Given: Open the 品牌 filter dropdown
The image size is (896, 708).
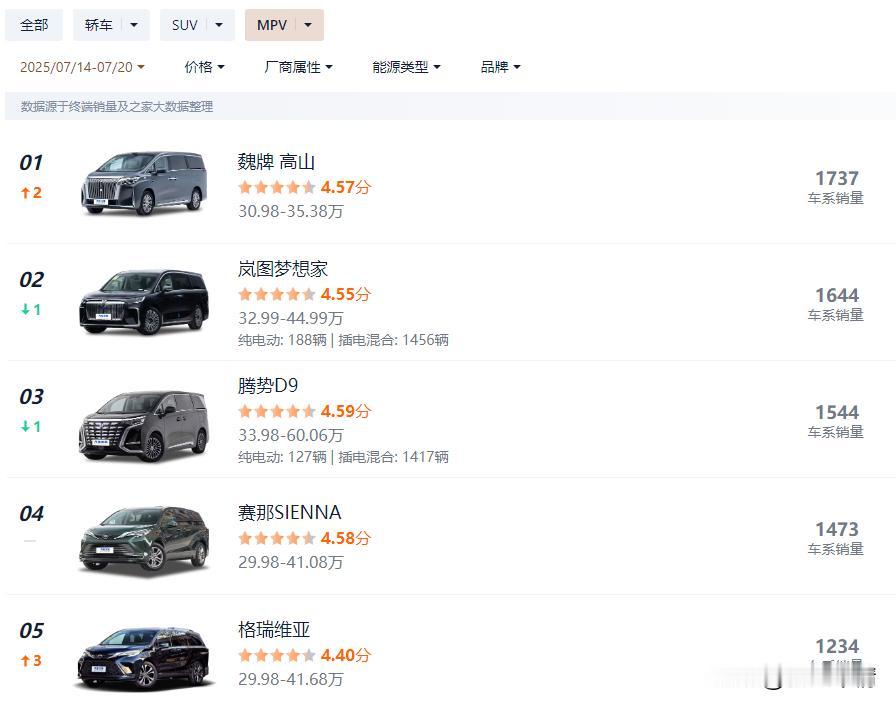Looking at the screenshot, I should coord(501,67).
